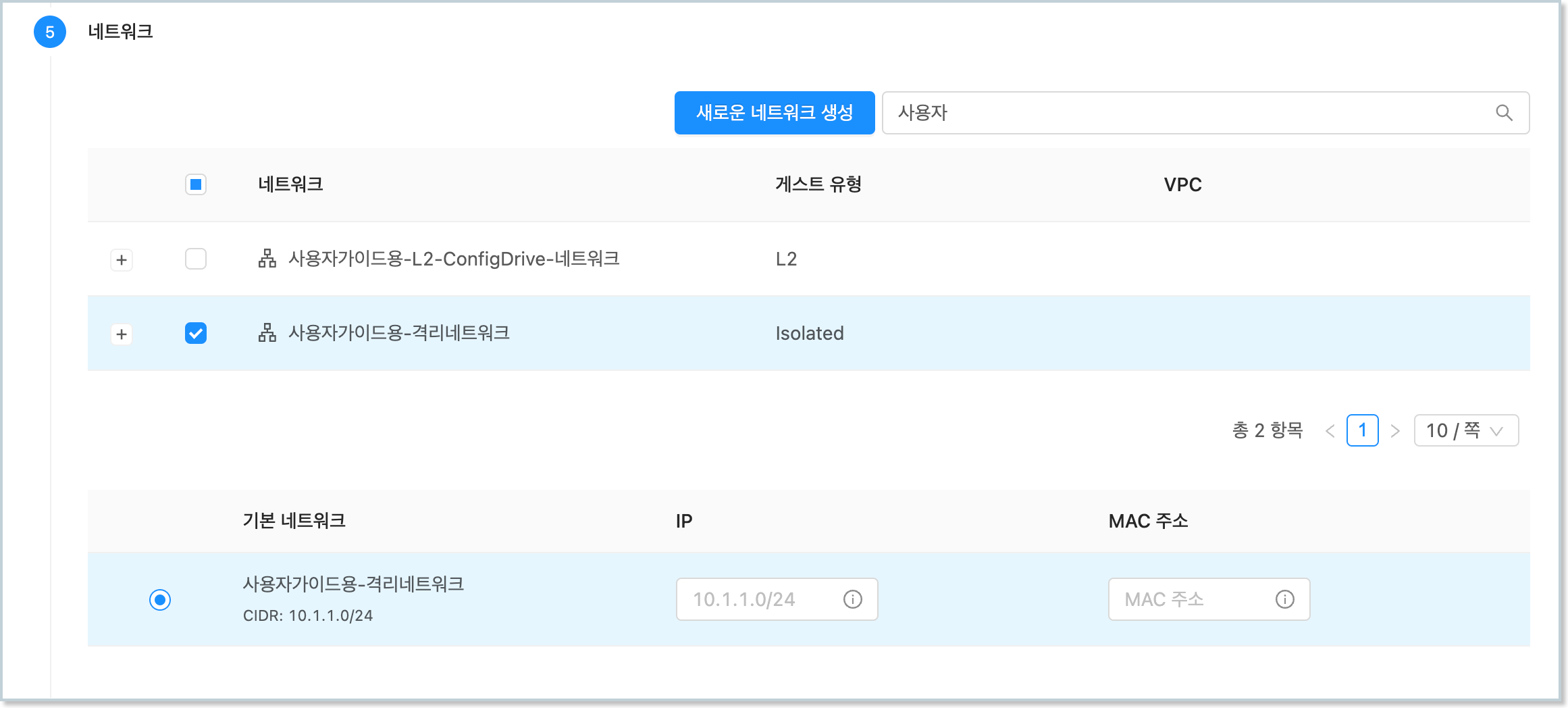Go to next page arrow
This screenshot has height=708, width=1568.
(1395, 431)
